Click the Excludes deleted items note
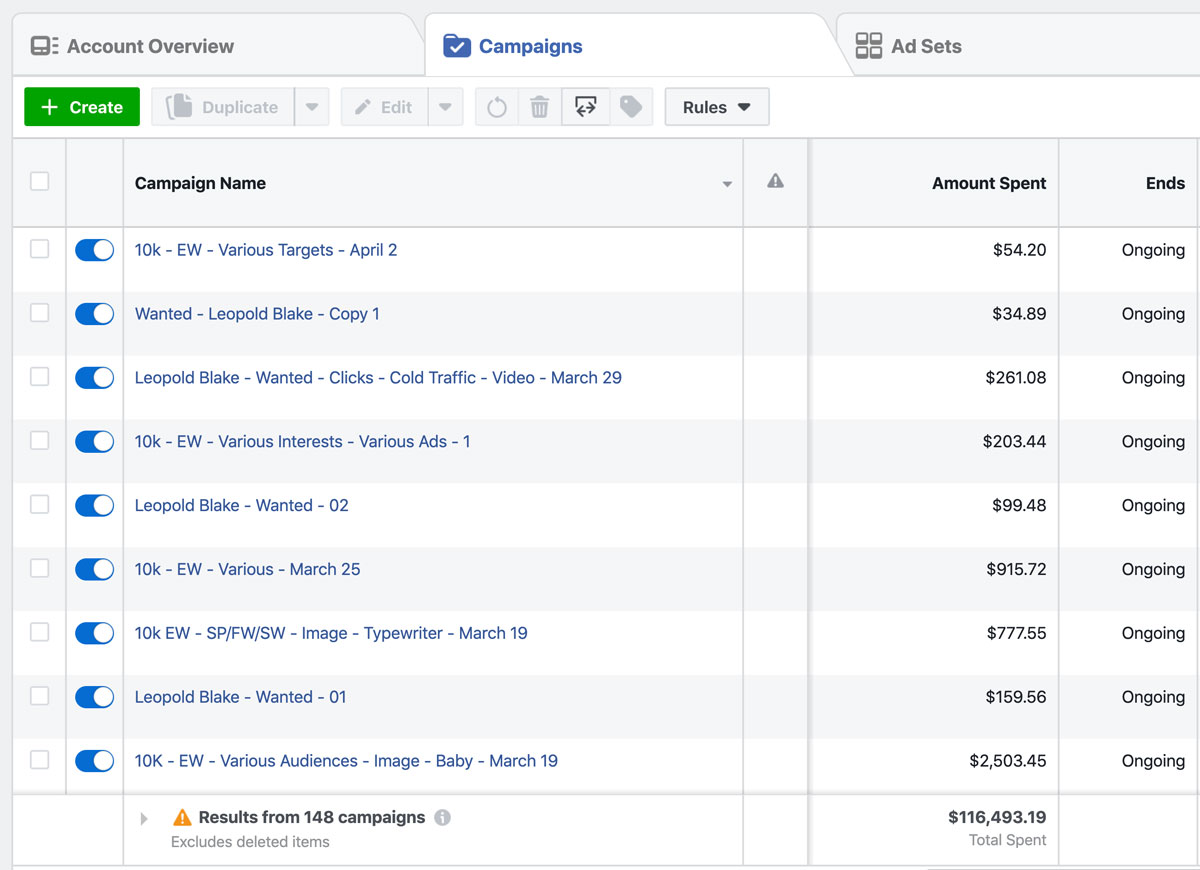This screenshot has width=1200, height=870. pyautogui.click(x=250, y=842)
